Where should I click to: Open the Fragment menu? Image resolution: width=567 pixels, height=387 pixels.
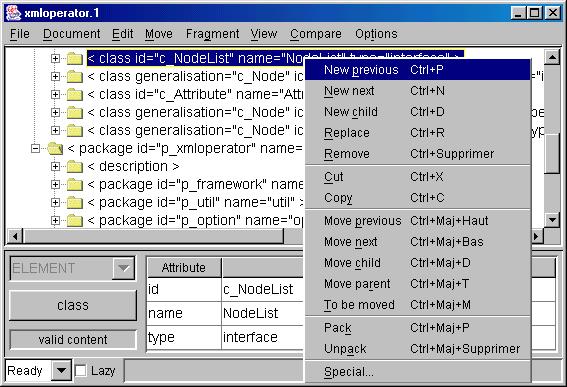[x=212, y=34]
